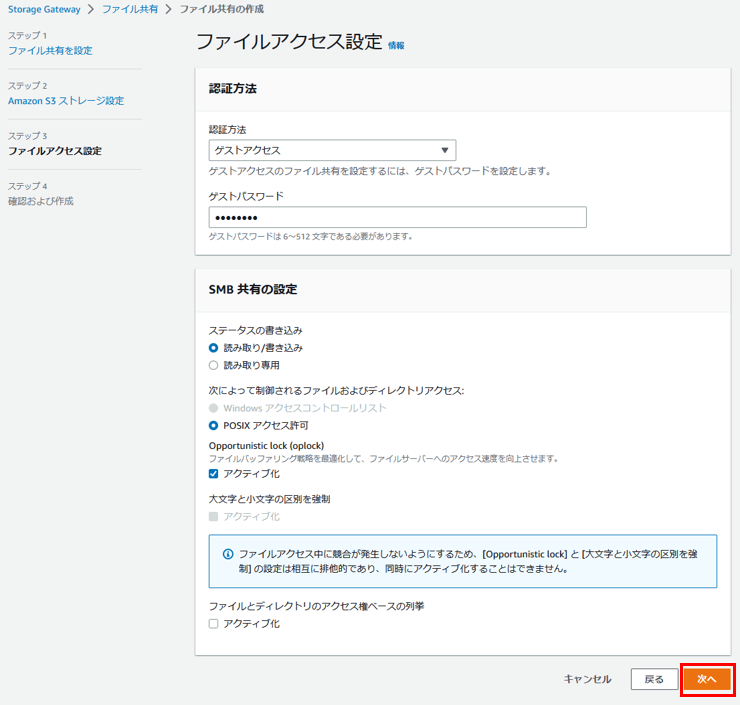
Task: Click the ステータスの書き込み label
Action: 255,331
